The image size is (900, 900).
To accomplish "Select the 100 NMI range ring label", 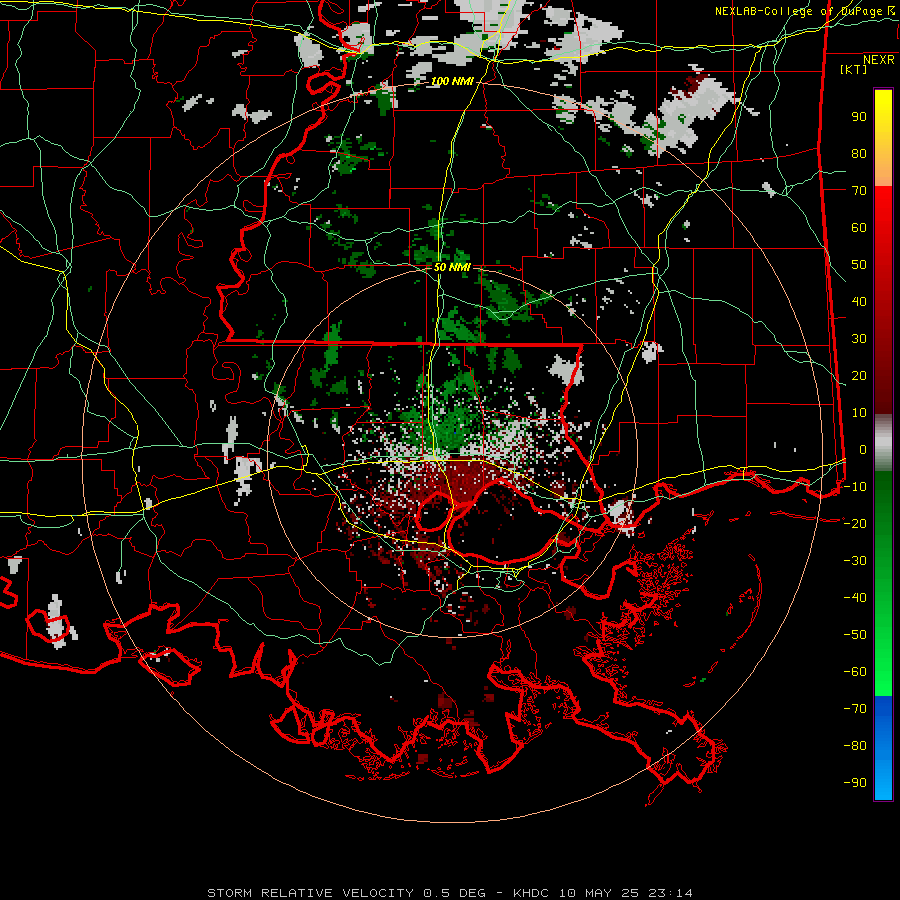I will tap(452, 81).
